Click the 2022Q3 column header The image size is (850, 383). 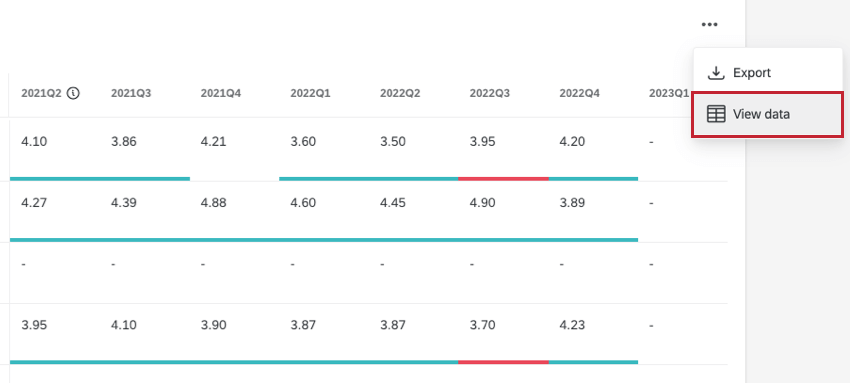coord(490,93)
